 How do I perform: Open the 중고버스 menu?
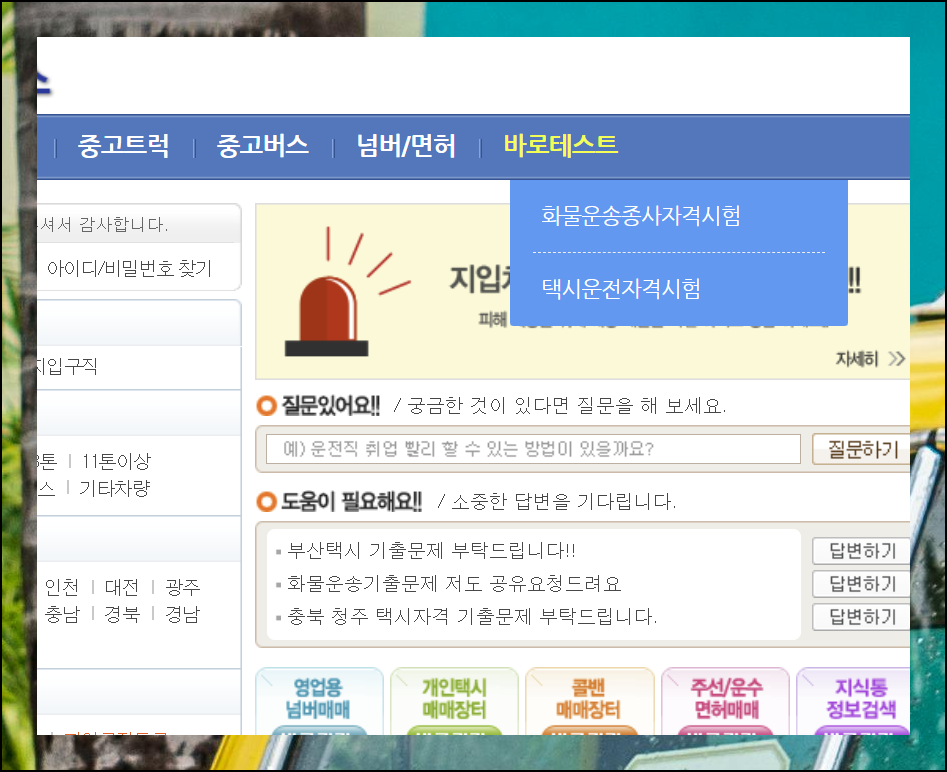(263, 146)
